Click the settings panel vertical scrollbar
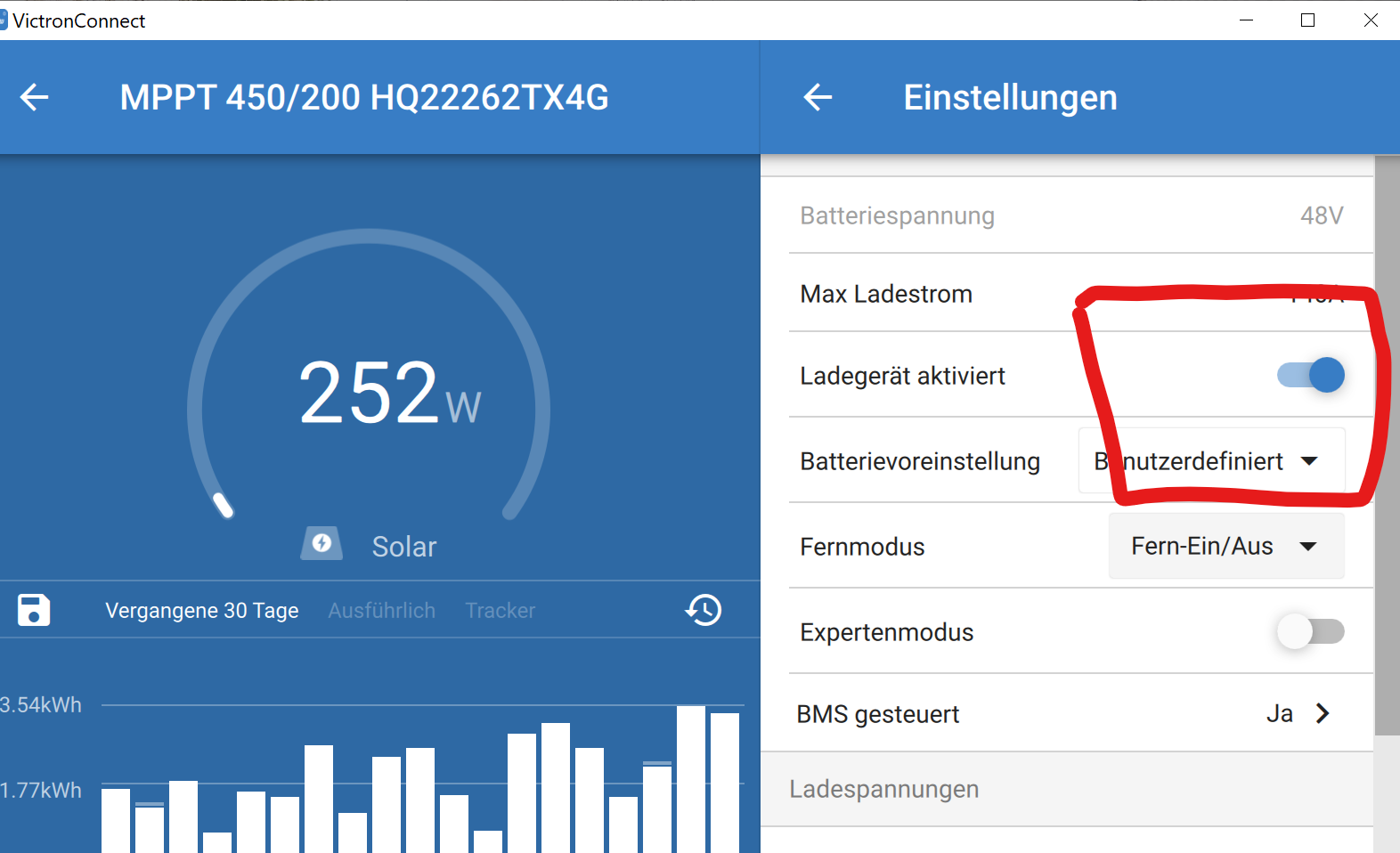 1387,445
